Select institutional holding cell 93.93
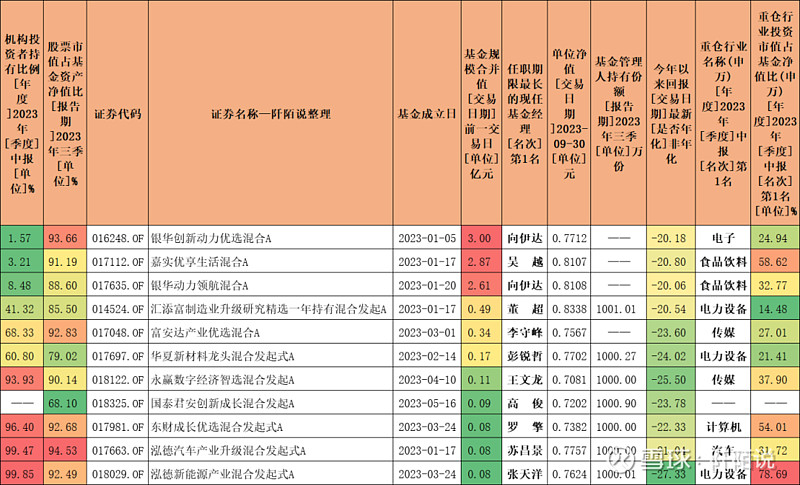 (x=22, y=380)
